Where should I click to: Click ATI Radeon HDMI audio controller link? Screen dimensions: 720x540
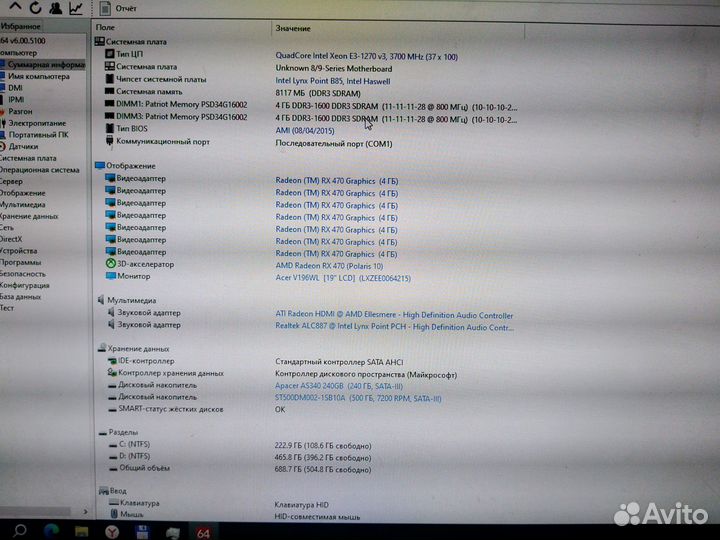click(394, 315)
